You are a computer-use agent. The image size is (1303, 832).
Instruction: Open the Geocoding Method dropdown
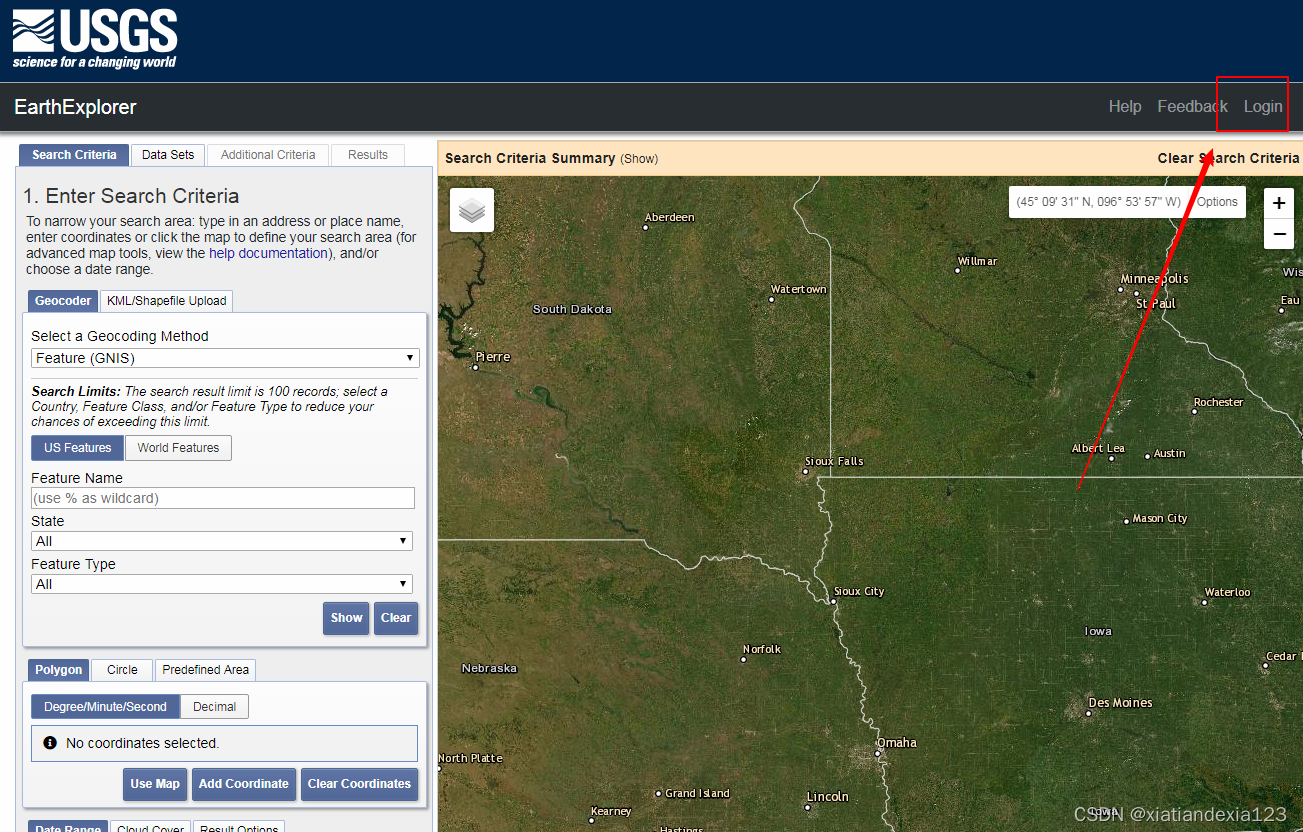coord(225,358)
